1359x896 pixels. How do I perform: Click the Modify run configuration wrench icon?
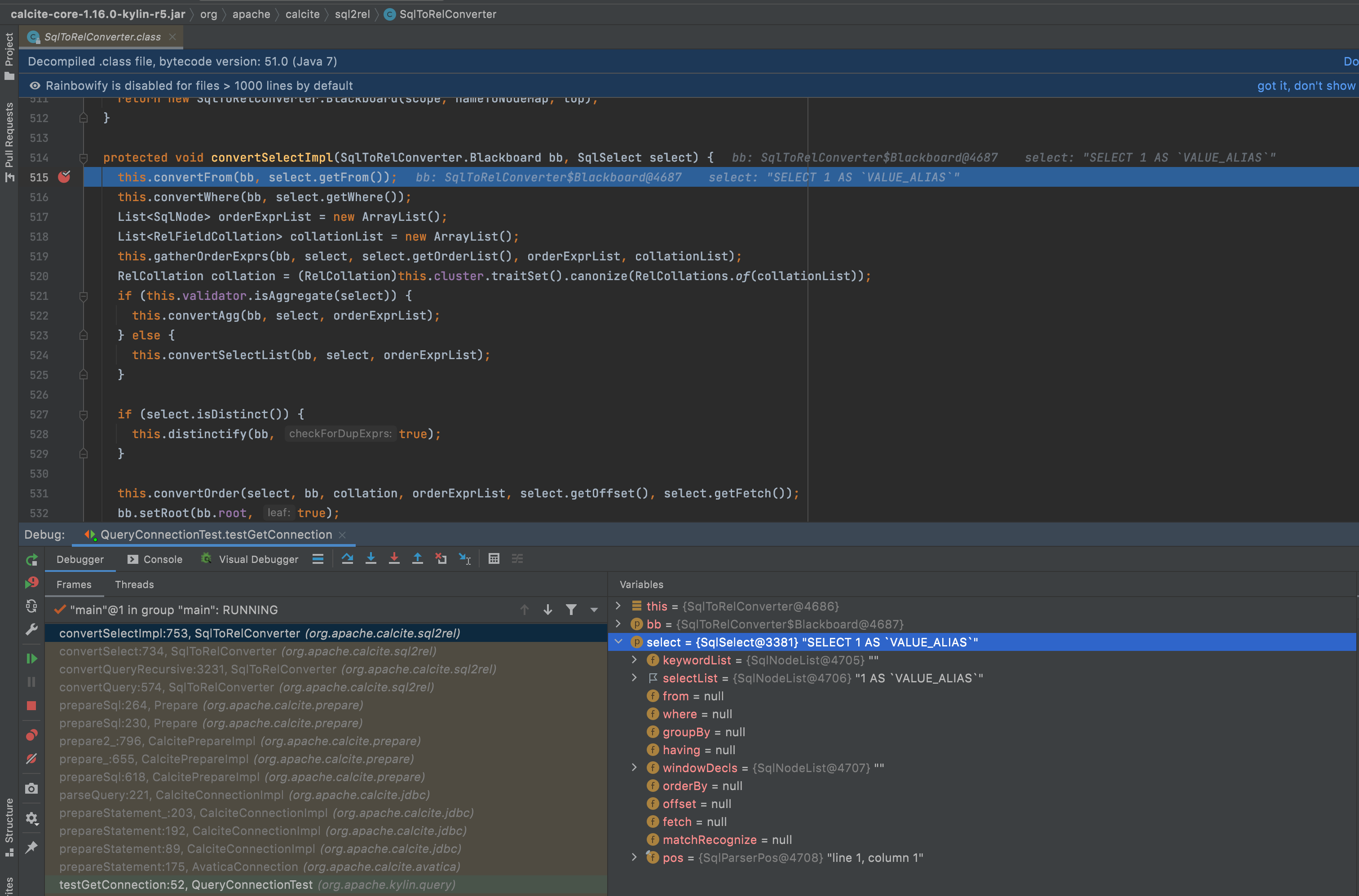[31, 629]
